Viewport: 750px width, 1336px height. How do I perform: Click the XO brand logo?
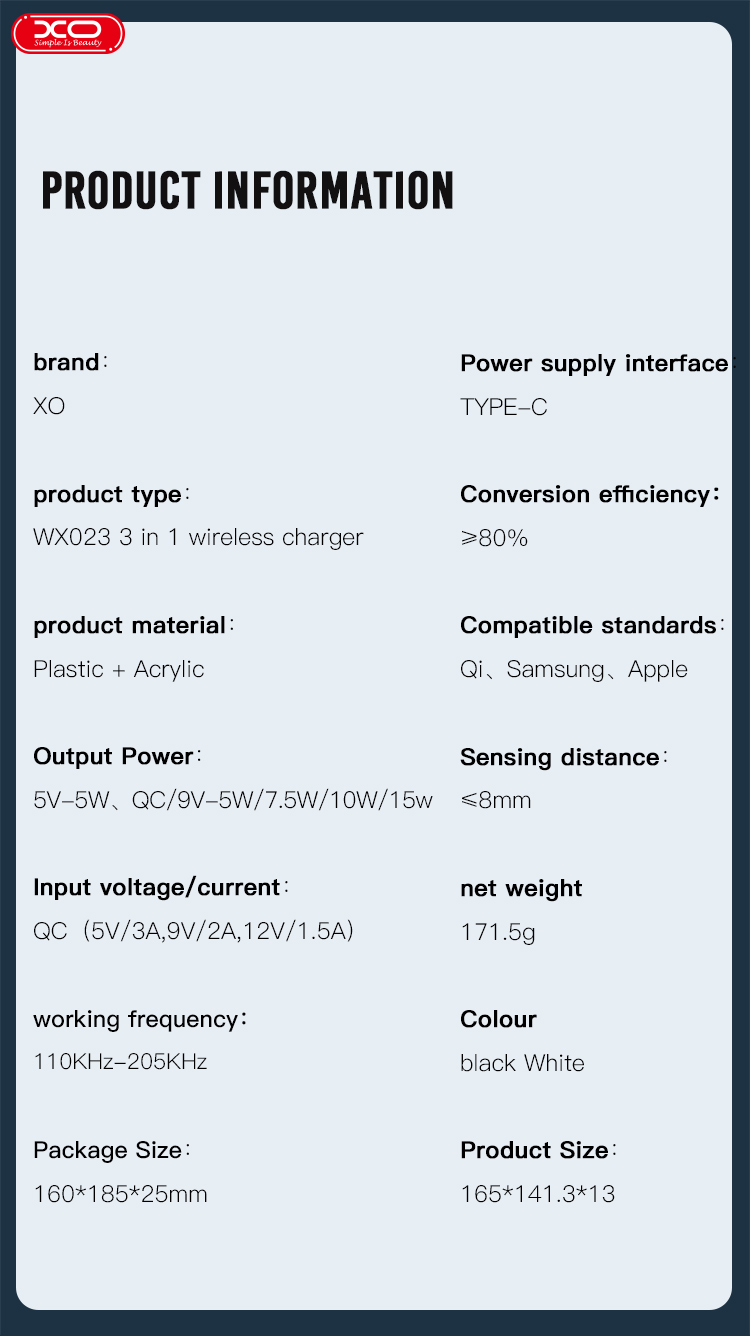(x=68, y=33)
